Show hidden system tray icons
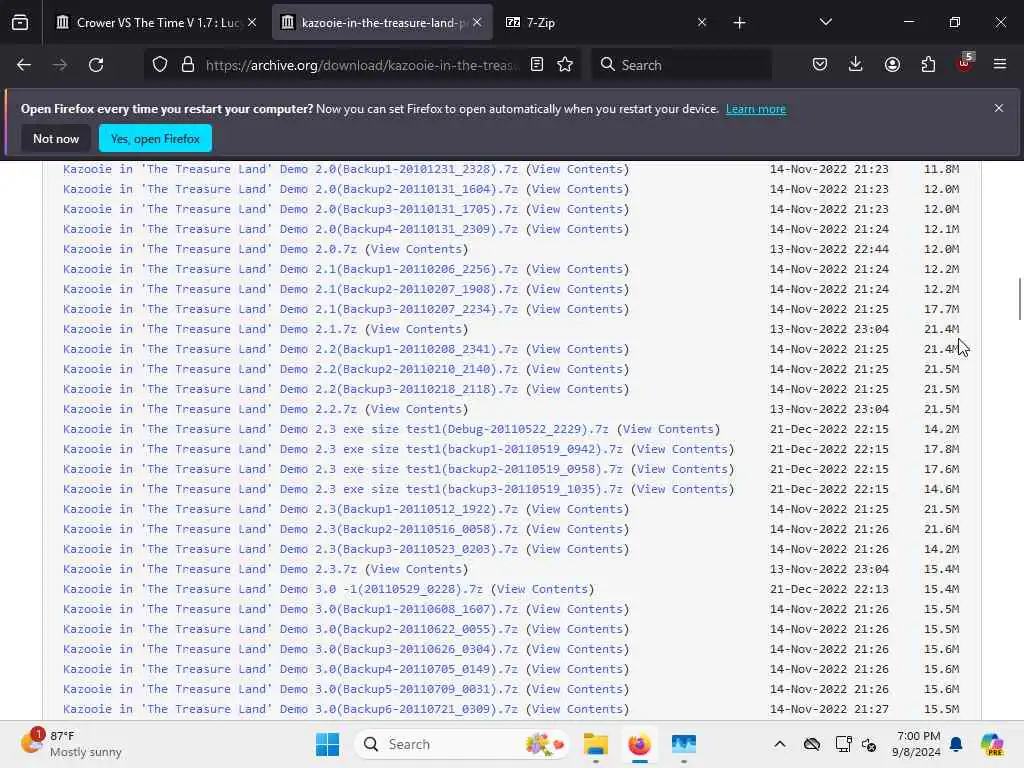 pos(780,744)
